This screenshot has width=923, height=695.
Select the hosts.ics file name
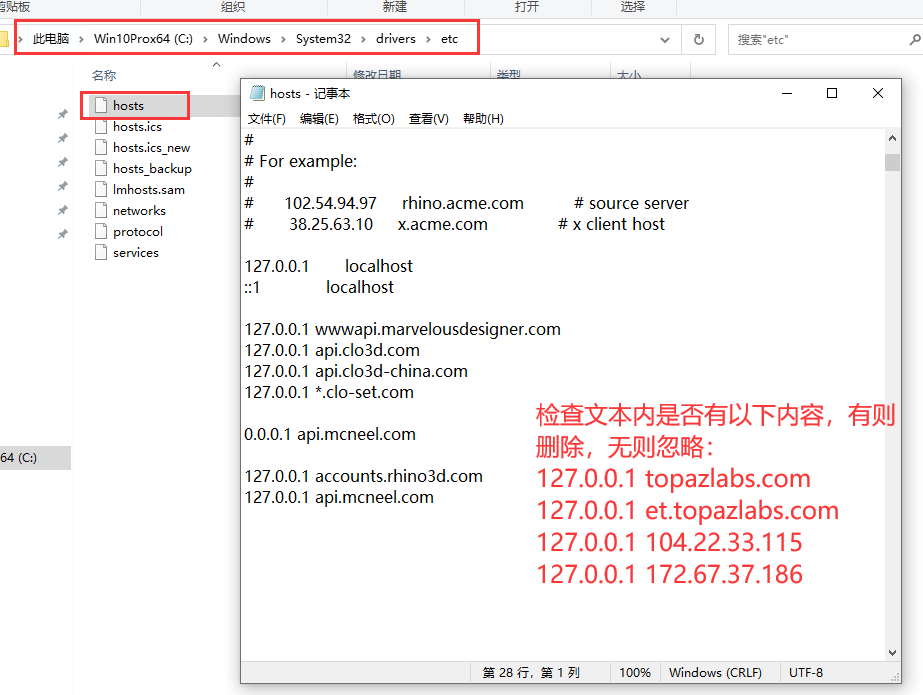click(137, 127)
